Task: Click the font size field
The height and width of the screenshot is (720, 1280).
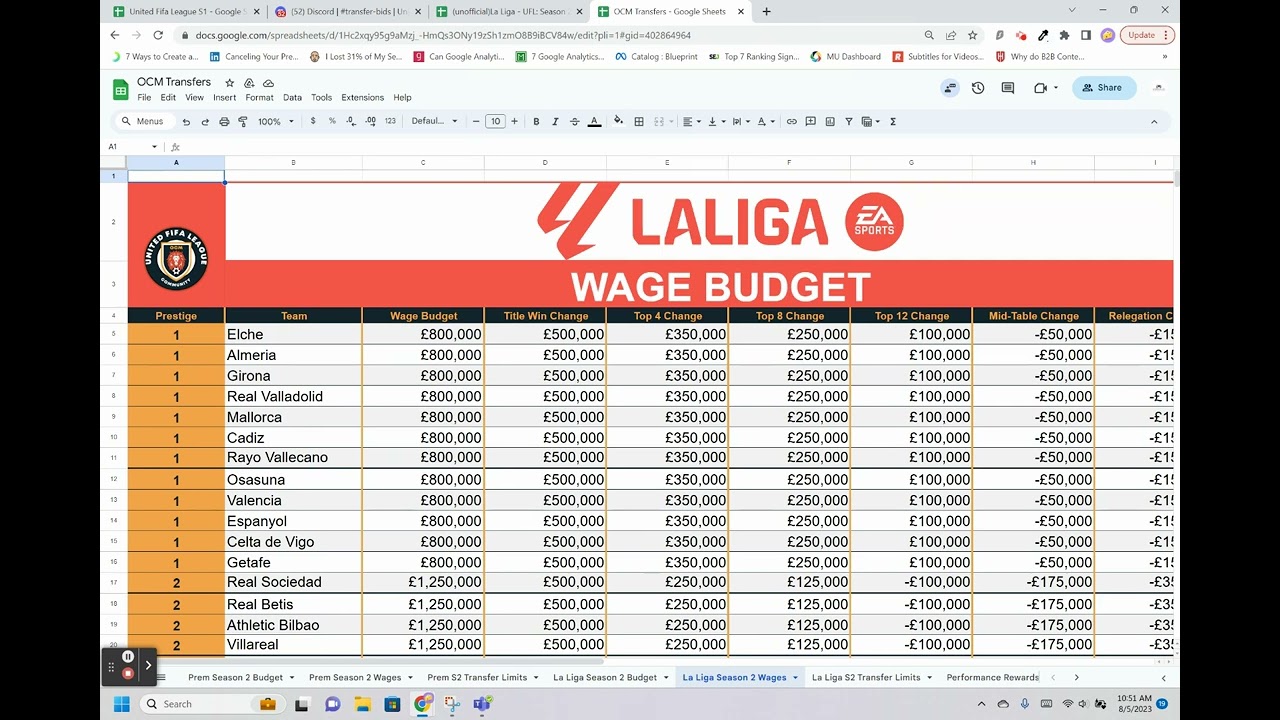Action: point(495,122)
